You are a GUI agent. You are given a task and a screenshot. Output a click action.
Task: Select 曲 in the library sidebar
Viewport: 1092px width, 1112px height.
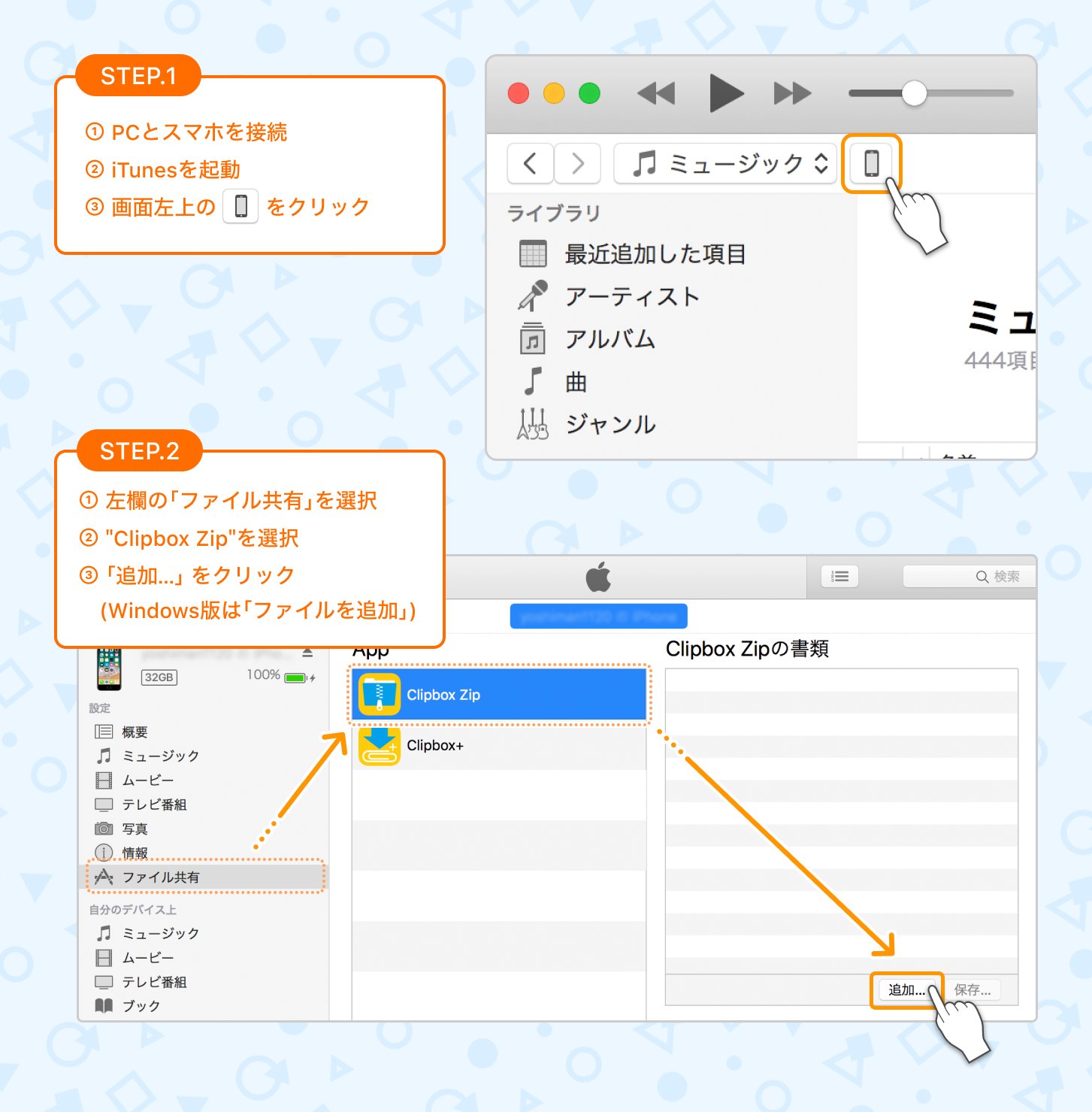click(x=576, y=382)
